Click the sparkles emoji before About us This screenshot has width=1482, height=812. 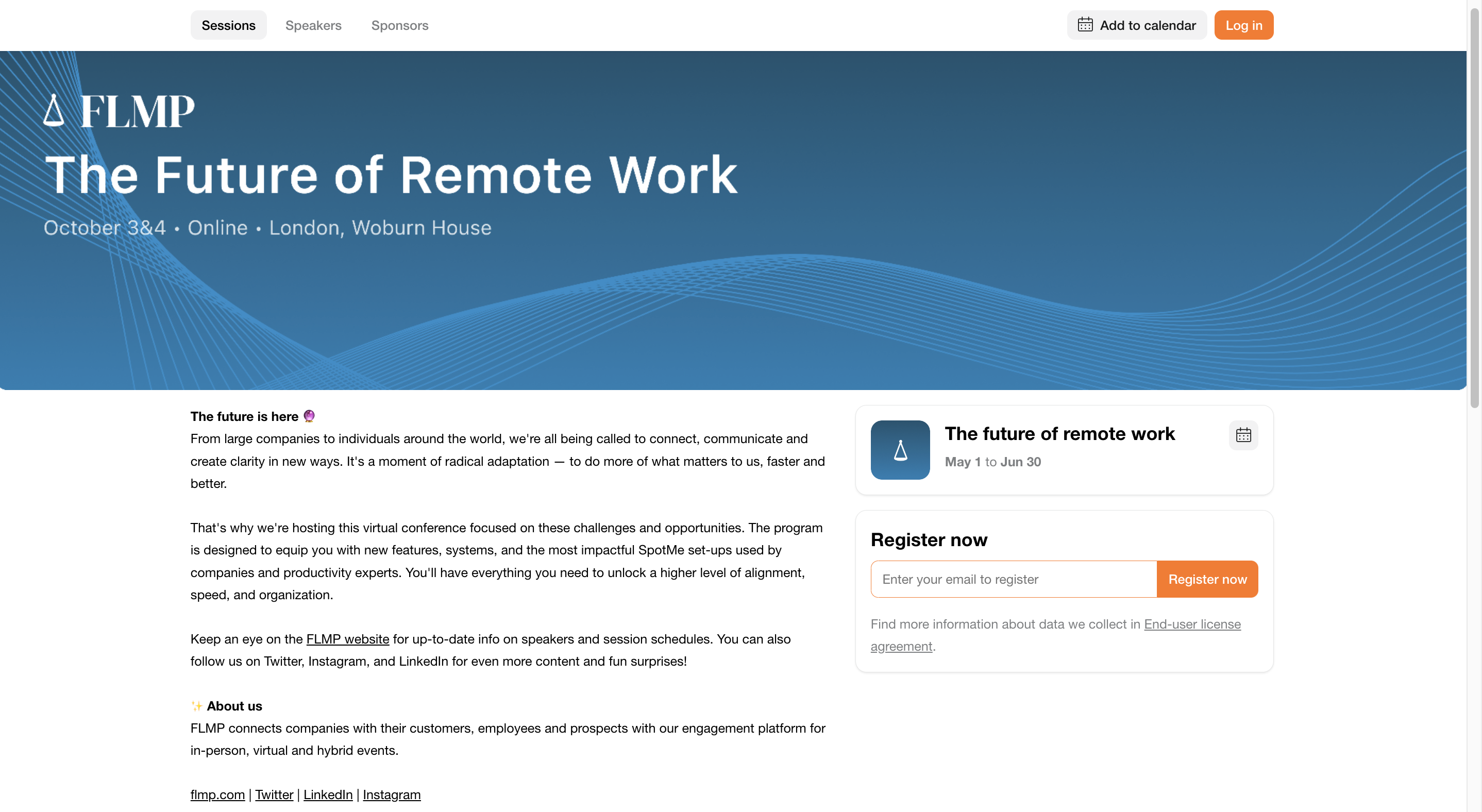click(197, 706)
